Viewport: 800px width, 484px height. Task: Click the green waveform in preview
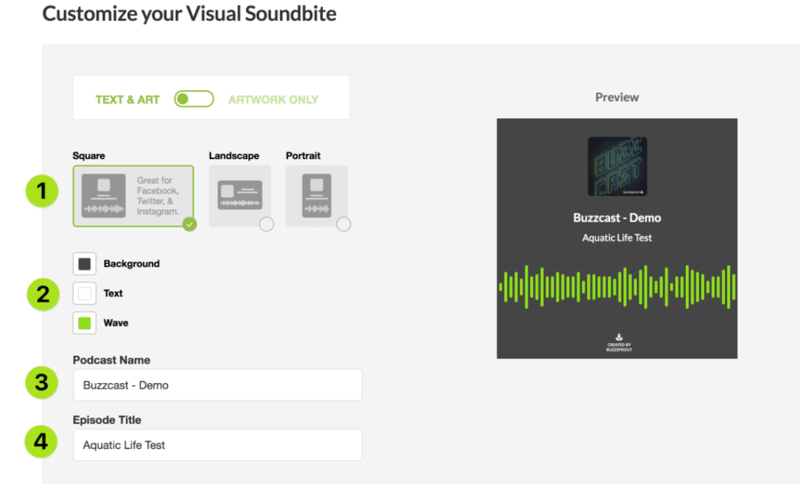tap(617, 287)
